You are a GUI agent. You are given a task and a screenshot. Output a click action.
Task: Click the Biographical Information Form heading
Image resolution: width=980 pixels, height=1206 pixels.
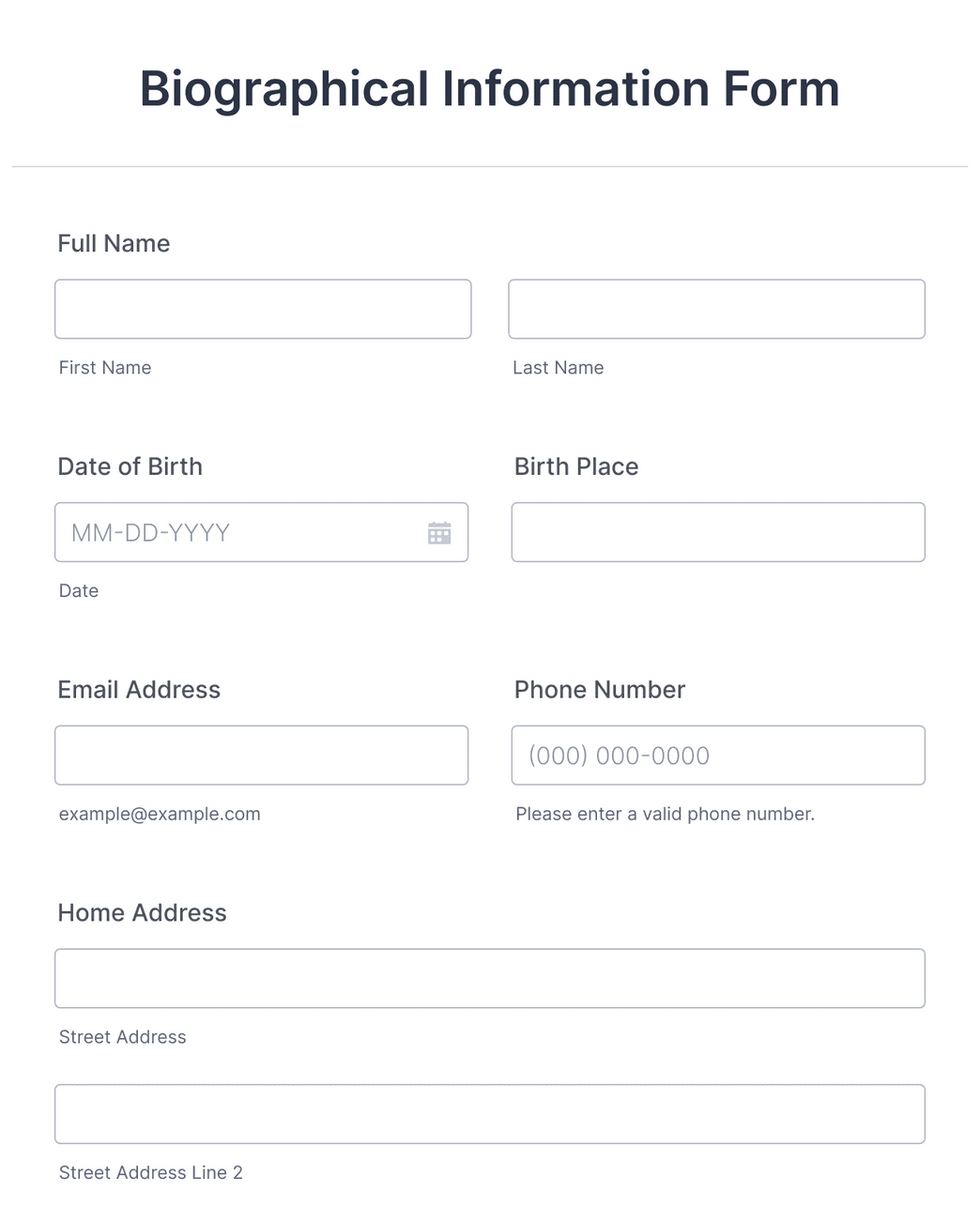(489, 89)
